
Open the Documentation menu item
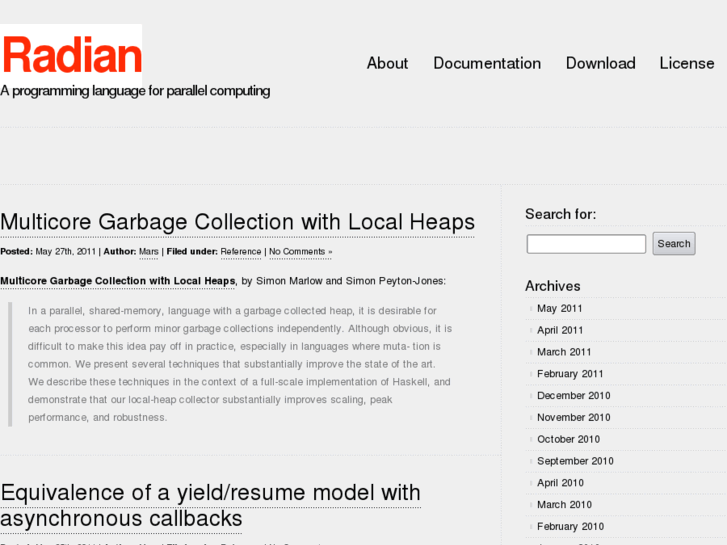point(487,63)
